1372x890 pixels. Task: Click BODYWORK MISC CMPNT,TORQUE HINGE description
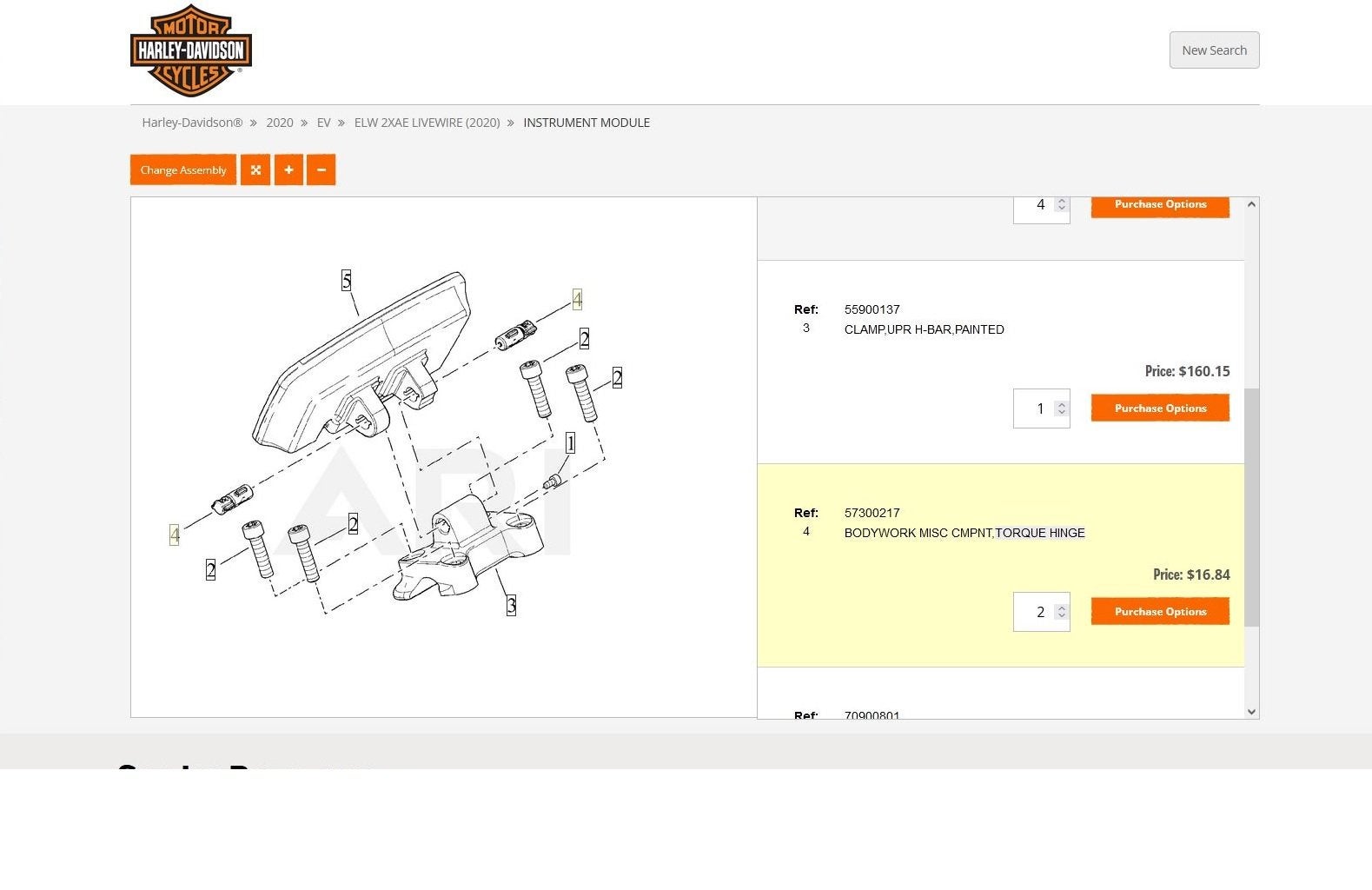pyautogui.click(x=964, y=533)
